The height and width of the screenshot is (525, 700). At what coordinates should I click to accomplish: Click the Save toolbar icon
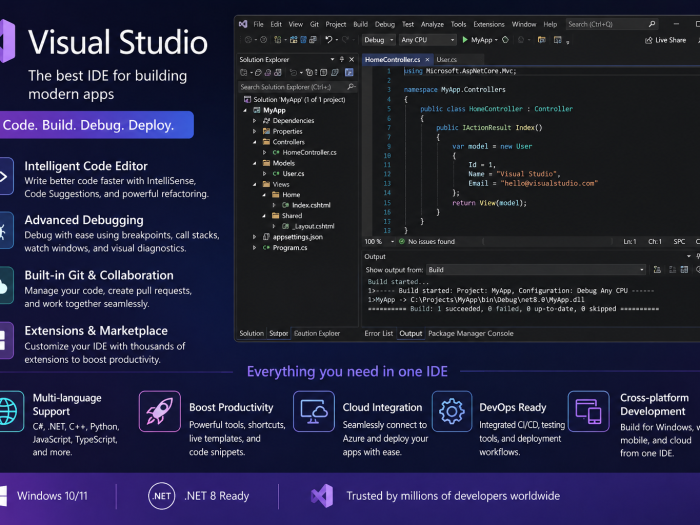pyautogui.click(x=304, y=40)
